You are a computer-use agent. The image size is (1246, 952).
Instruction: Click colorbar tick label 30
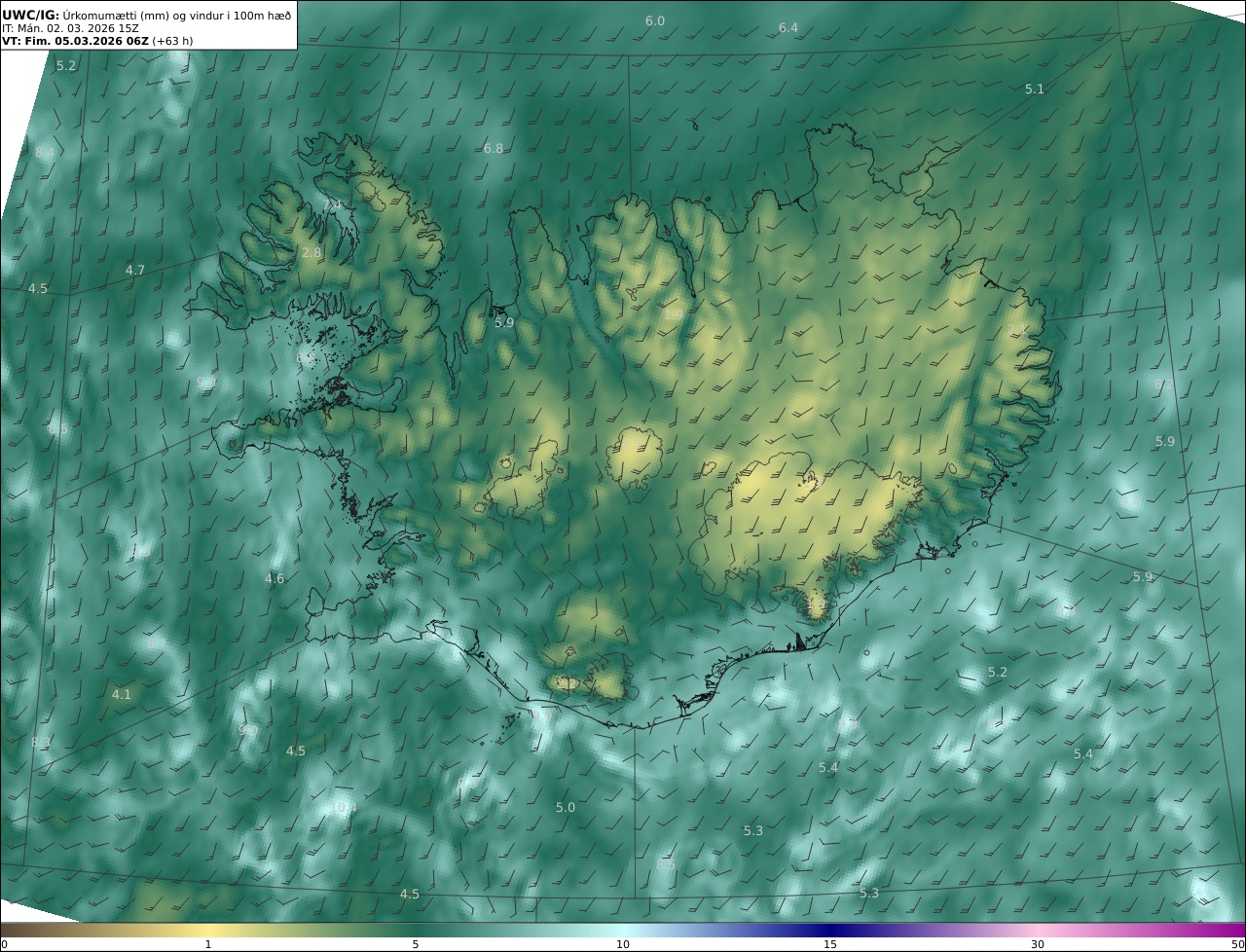pyautogui.click(x=1038, y=945)
